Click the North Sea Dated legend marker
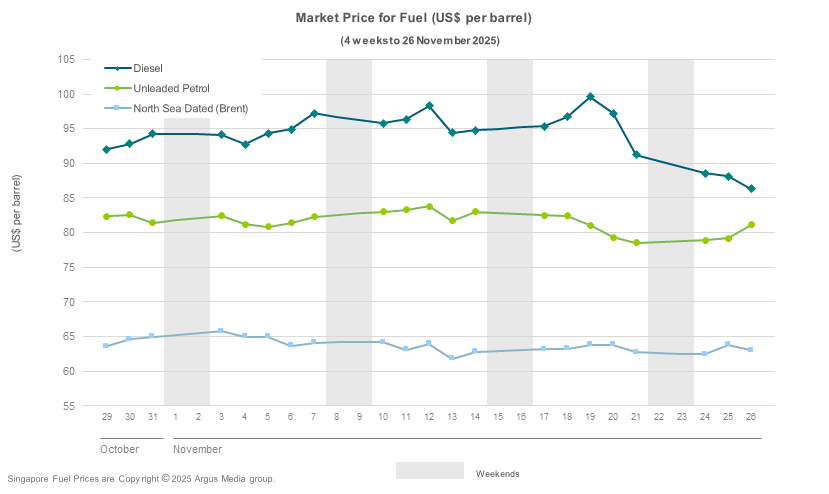 pos(117,108)
